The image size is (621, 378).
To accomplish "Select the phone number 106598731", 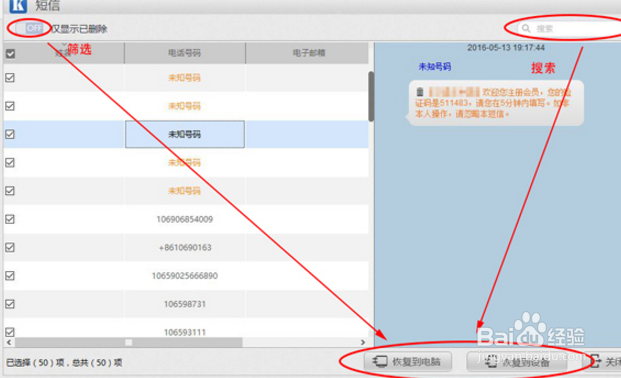I will 185,304.
